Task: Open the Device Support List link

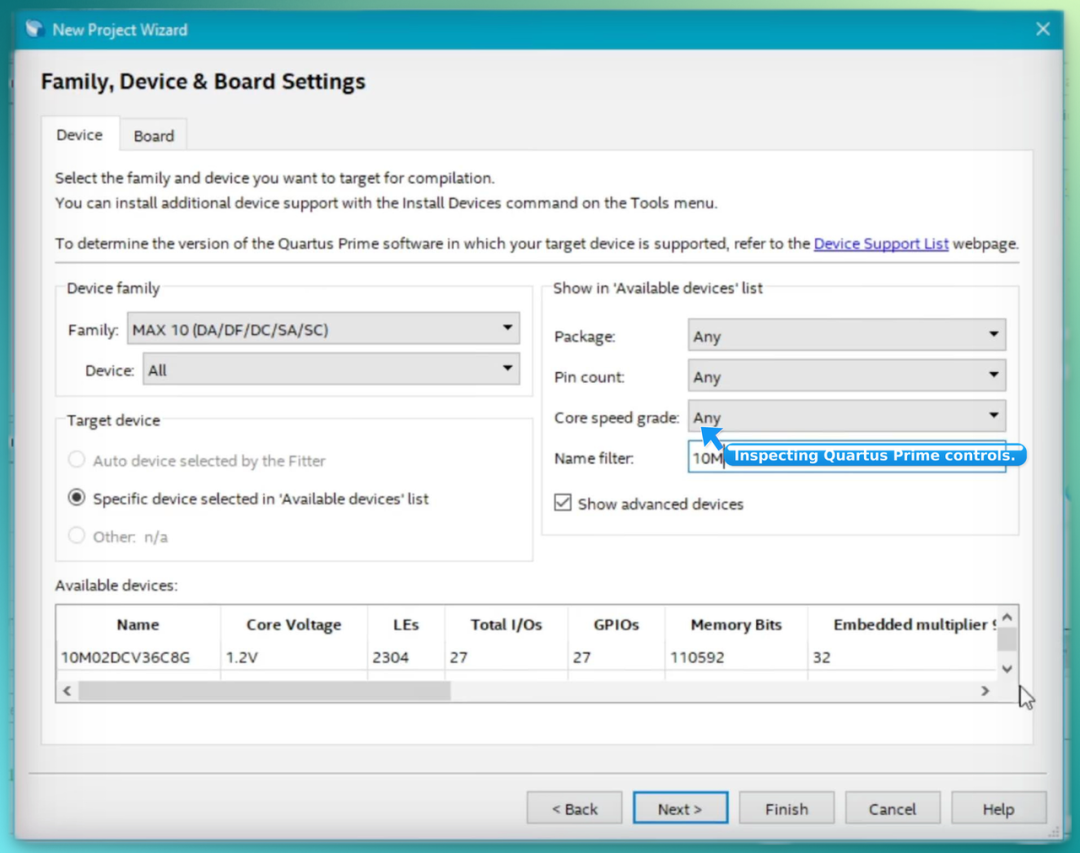Action: click(881, 244)
